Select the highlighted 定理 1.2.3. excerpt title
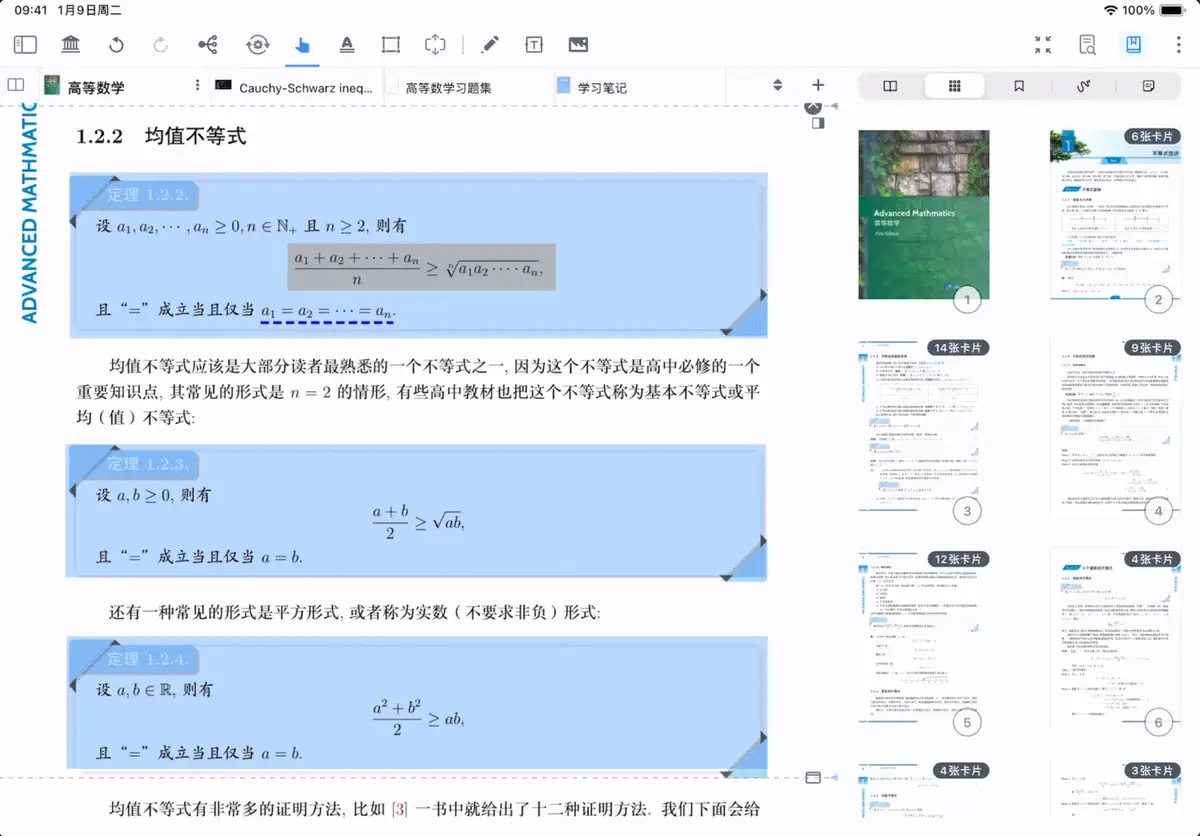This screenshot has height=836, width=1200. [x=147, y=464]
